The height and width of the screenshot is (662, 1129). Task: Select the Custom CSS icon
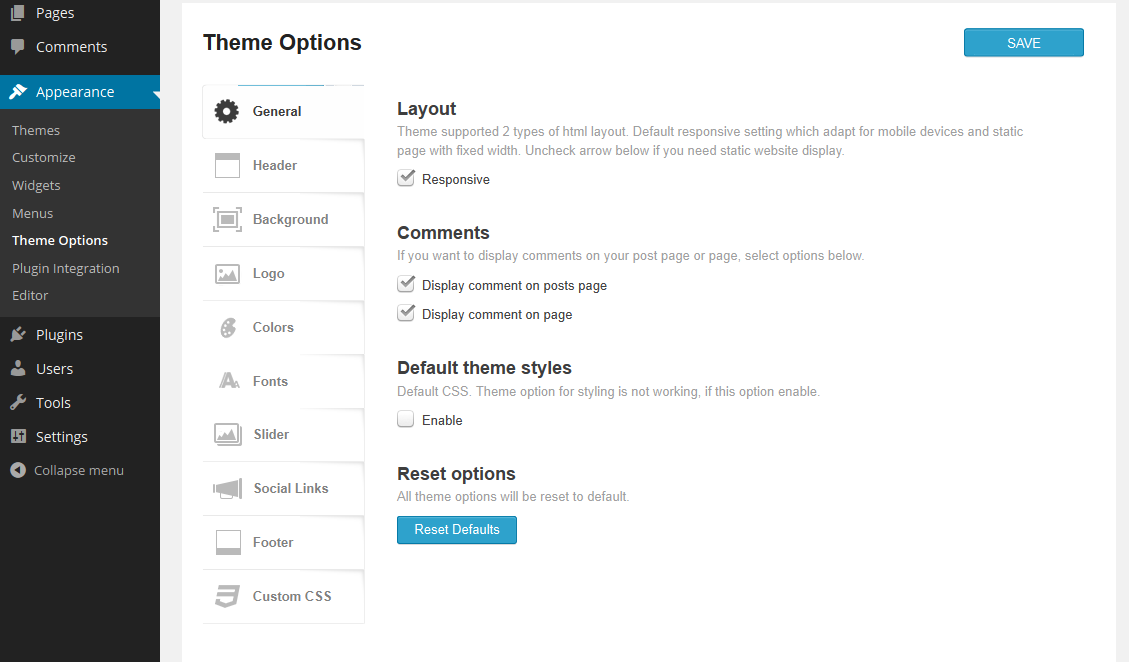[x=227, y=597]
